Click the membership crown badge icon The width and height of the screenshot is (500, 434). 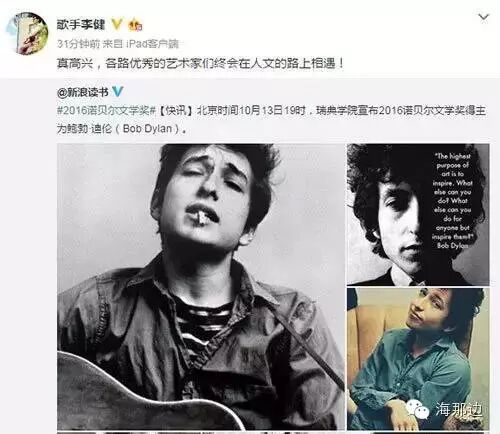coord(135,25)
